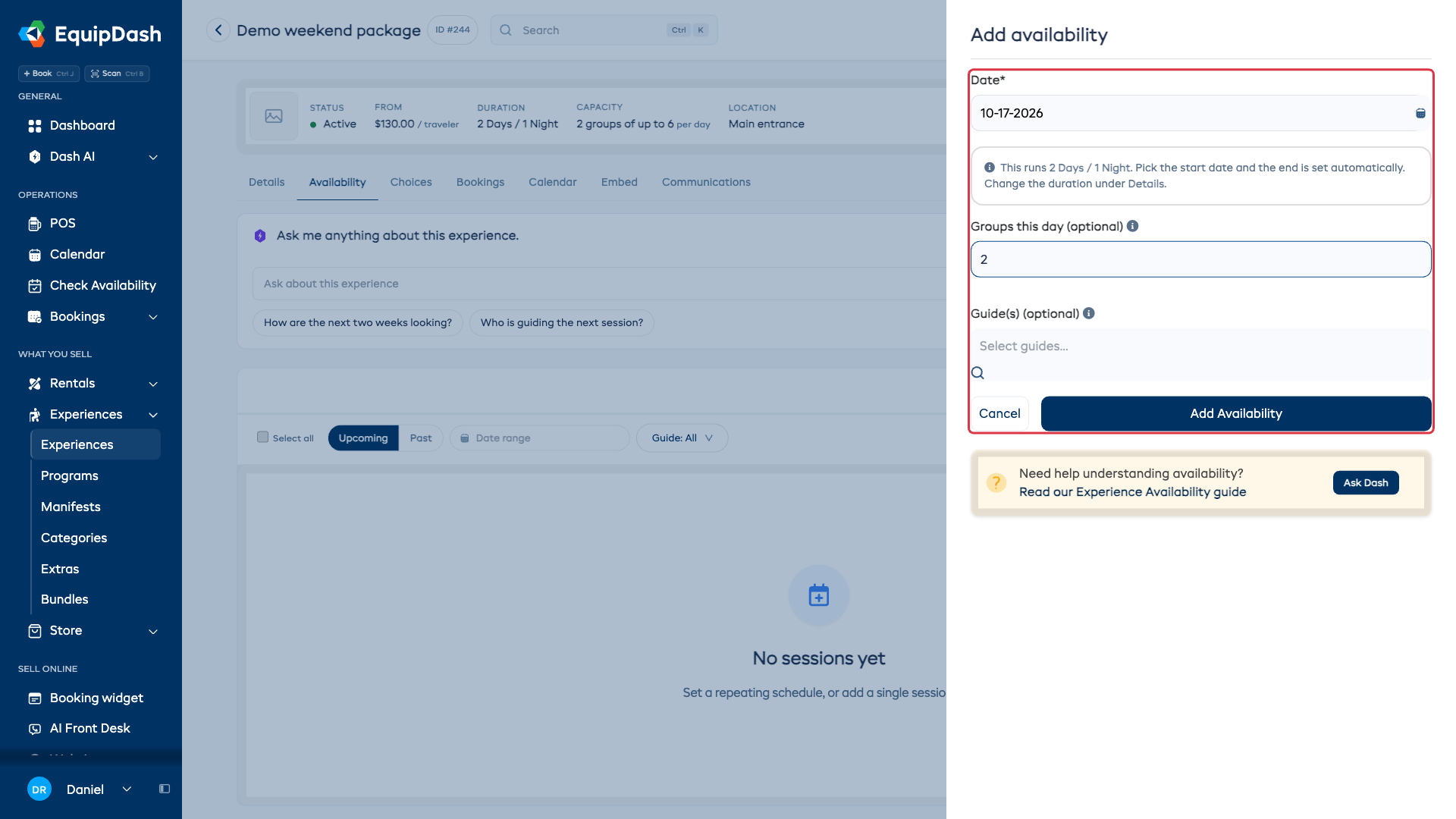Open the Experience Availability guide link
Viewport: 1456px width, 819px height.
[1132, 491]
